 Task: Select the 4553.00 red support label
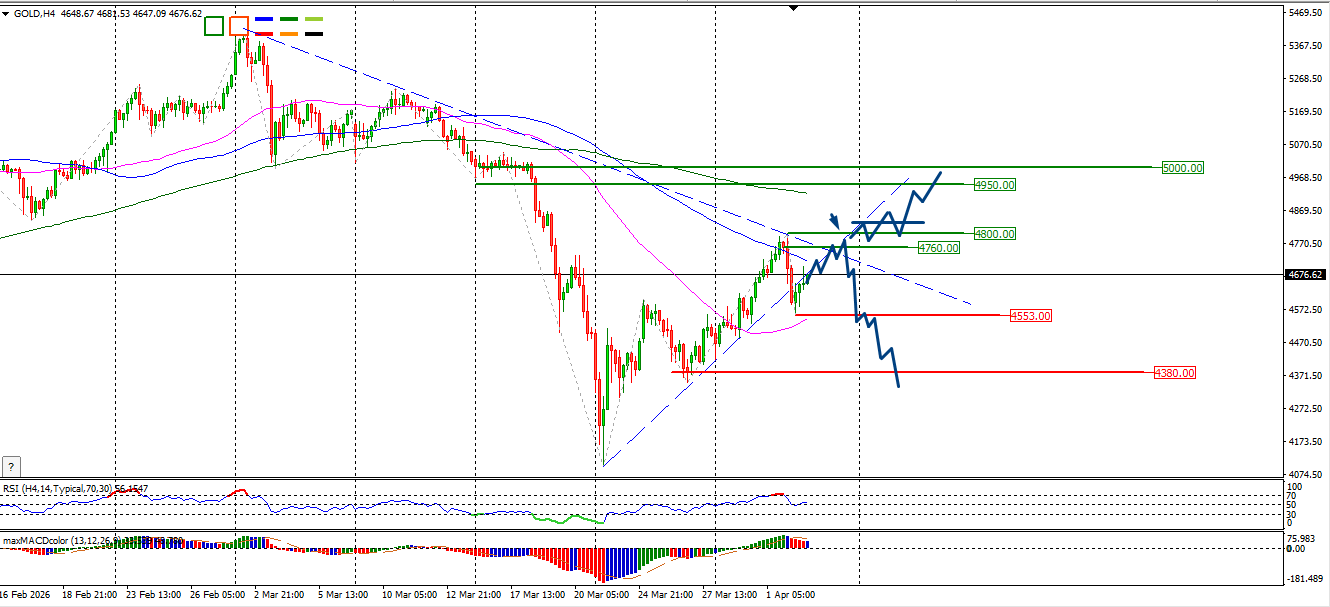point(1031,316)
